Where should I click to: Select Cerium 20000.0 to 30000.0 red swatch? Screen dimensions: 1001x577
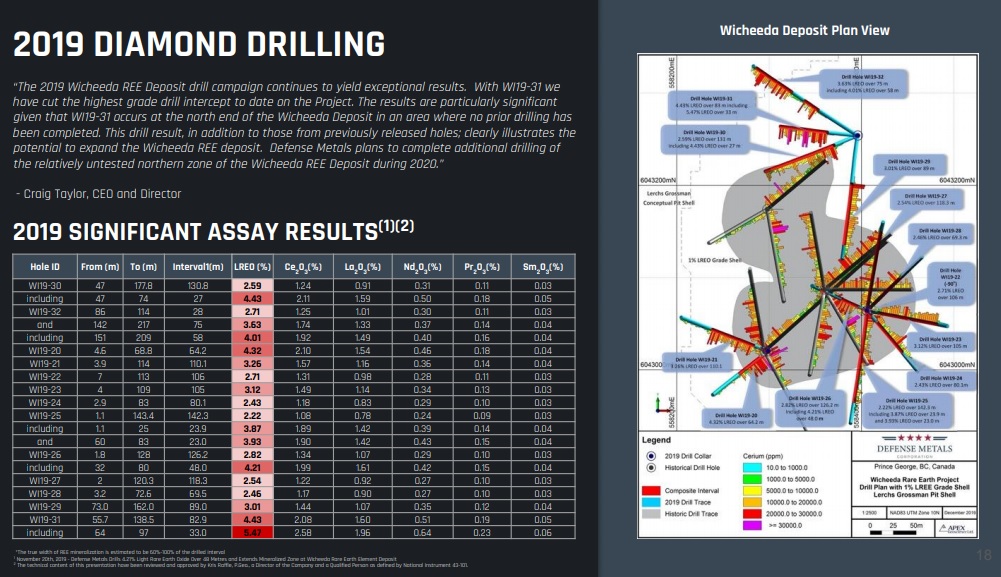coord(752,513)
